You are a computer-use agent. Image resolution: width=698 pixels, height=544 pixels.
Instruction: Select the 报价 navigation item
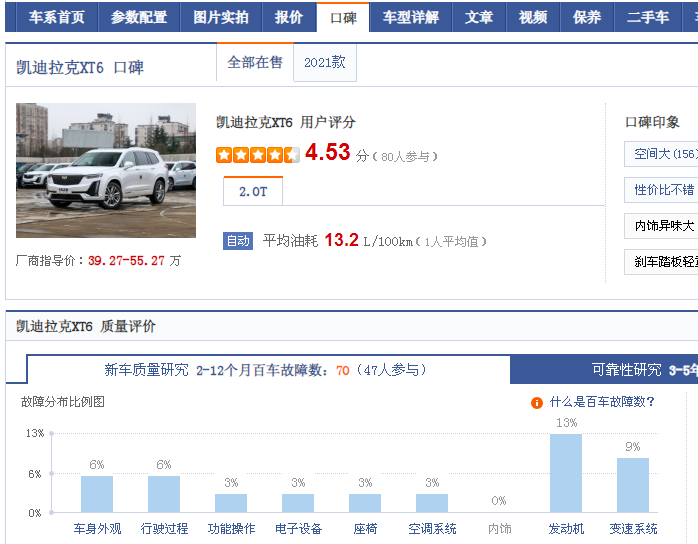289,18
